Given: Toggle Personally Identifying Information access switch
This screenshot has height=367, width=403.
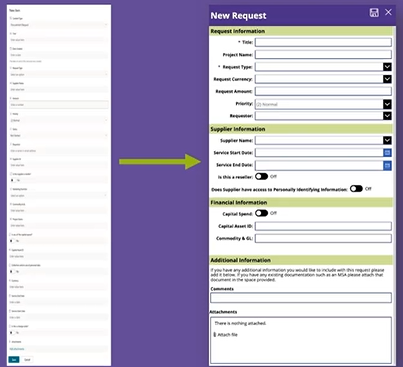Looking at the screenshot, I should [x=356, y=189].
